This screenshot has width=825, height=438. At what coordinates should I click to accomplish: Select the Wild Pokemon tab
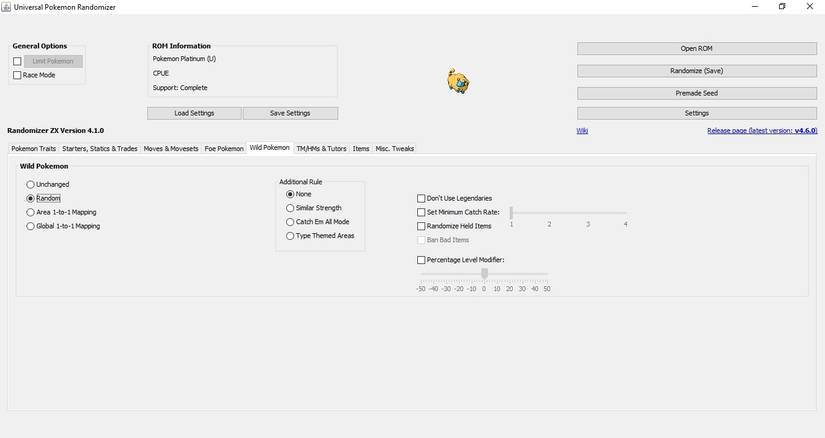pyautogui.click(x=269, y=147)
